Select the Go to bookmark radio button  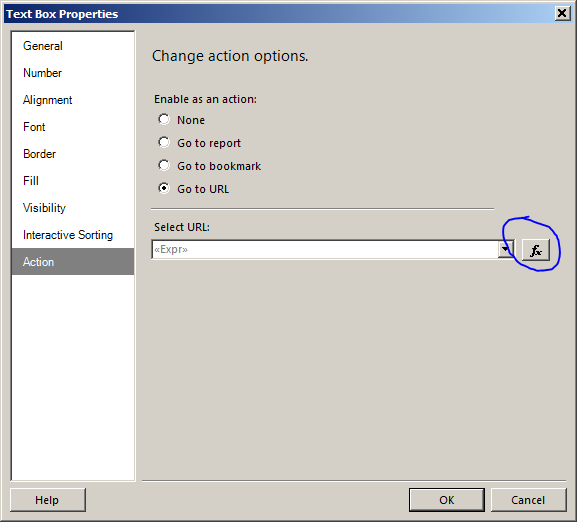coord(164,166)
